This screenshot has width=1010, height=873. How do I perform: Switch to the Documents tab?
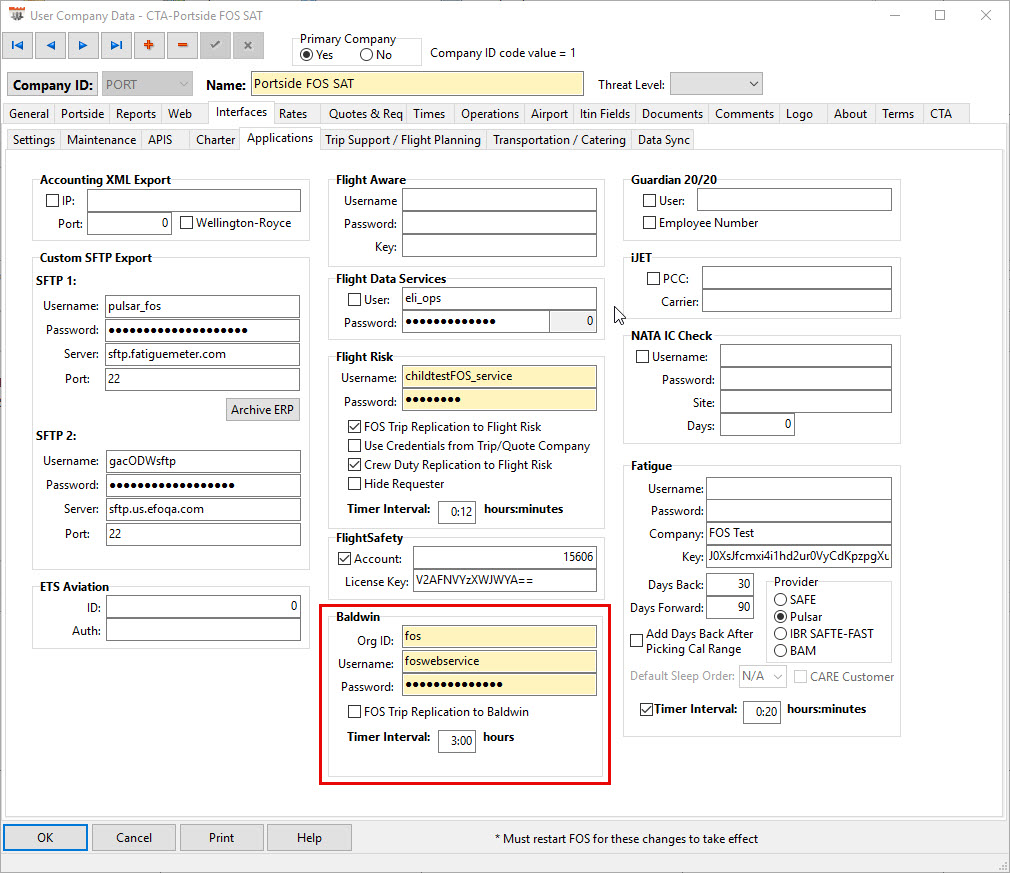tap(672, 114)
